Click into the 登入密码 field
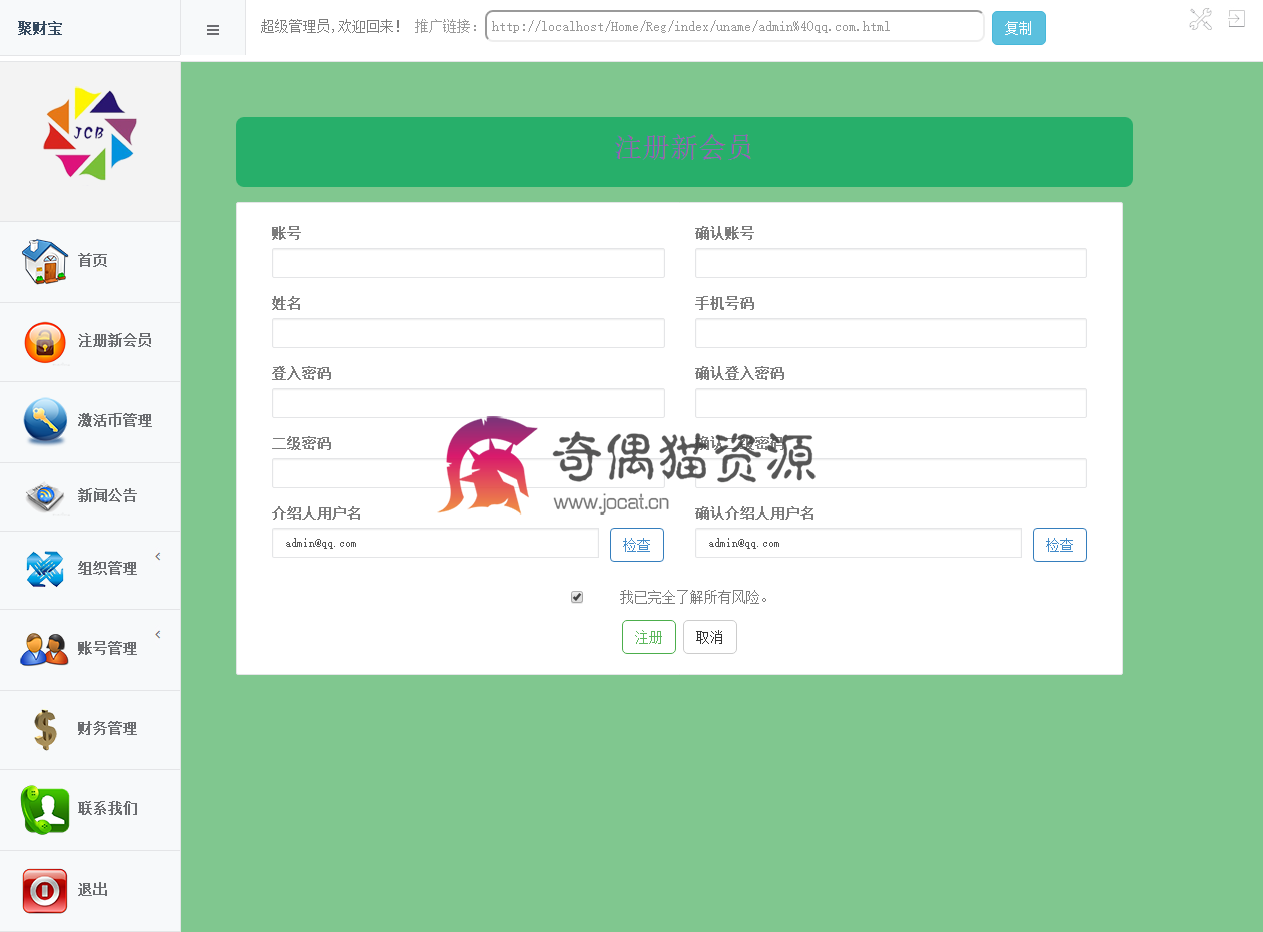This screenshot has width=1263, height=932. (x=468, y=403)
